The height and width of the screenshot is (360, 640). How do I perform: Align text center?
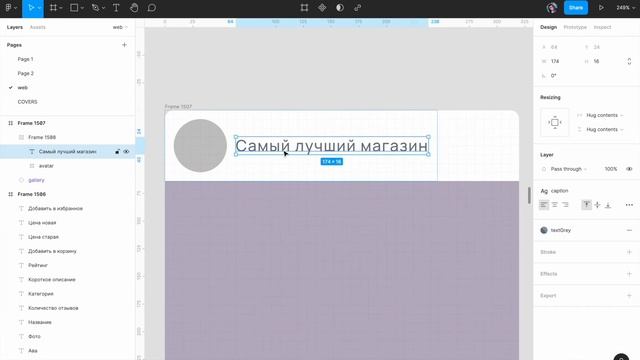(x=555, y=205)
